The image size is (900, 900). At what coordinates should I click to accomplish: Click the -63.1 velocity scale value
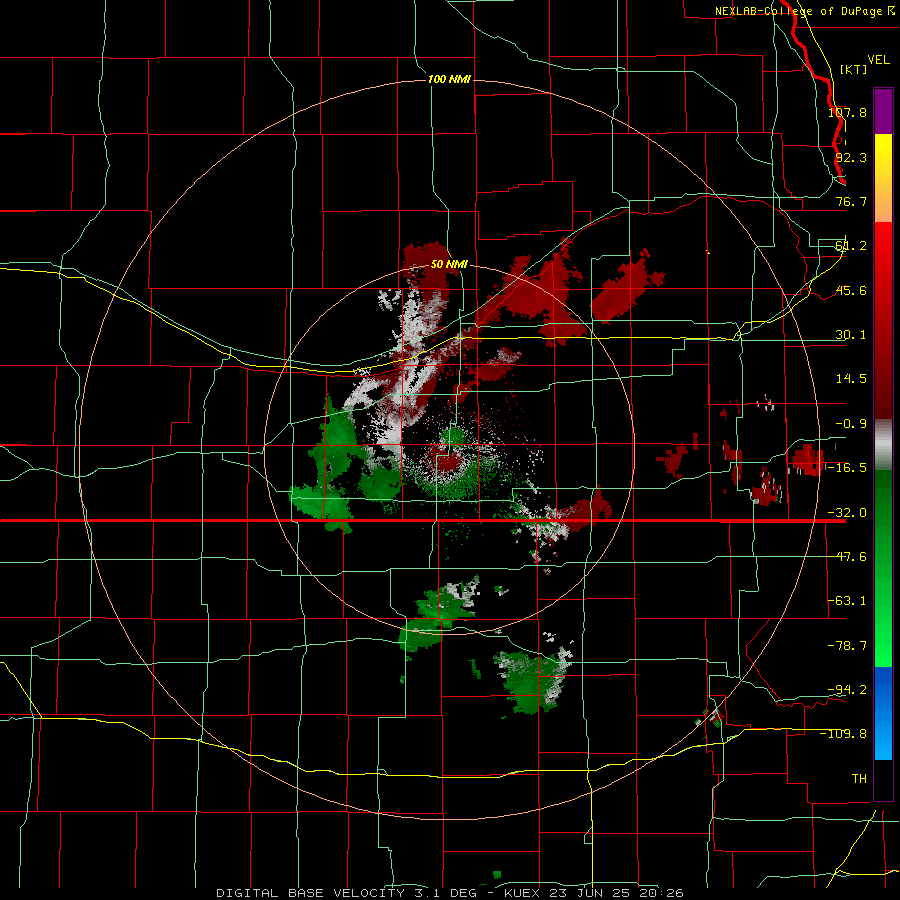[x=847, y=601]
